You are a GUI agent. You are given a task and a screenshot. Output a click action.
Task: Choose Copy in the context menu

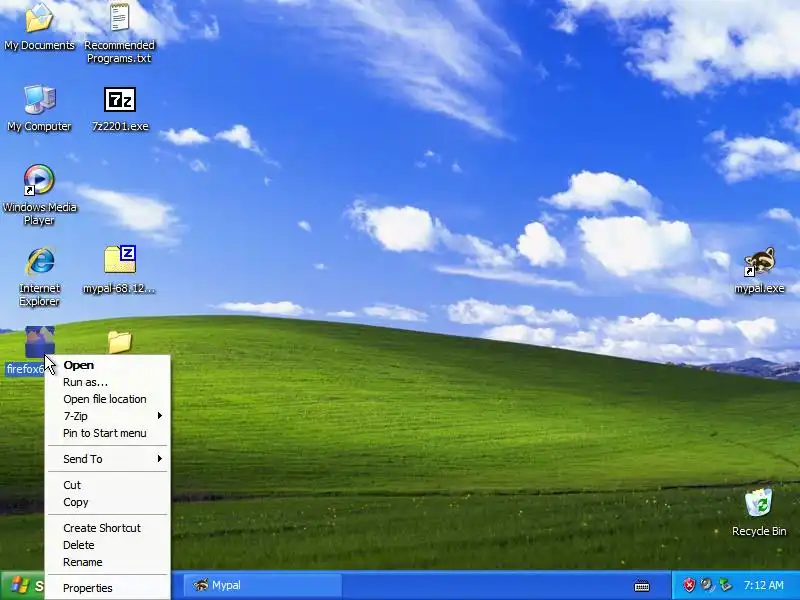point(108,502)
